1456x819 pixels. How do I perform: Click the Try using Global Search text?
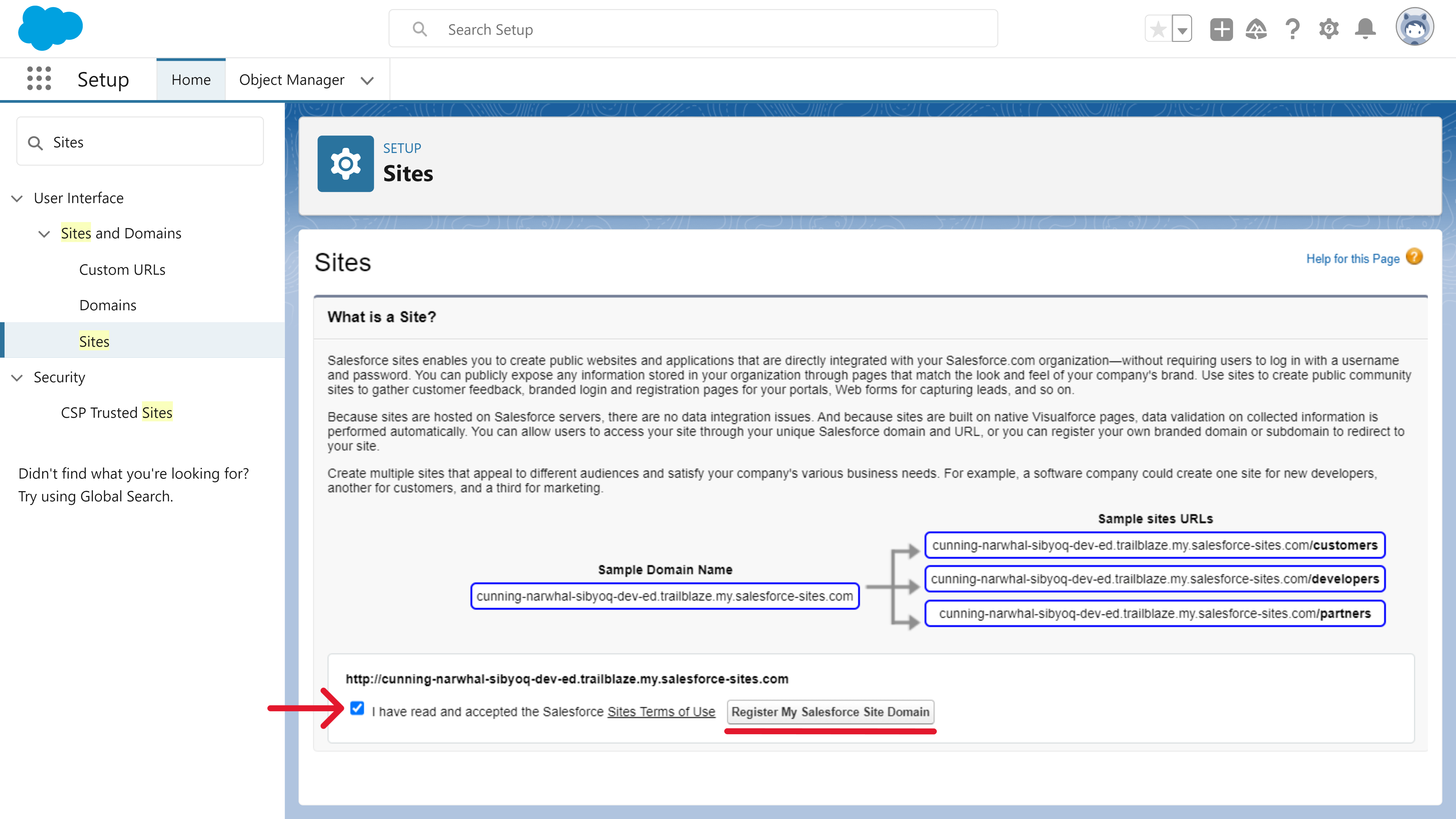96,496
